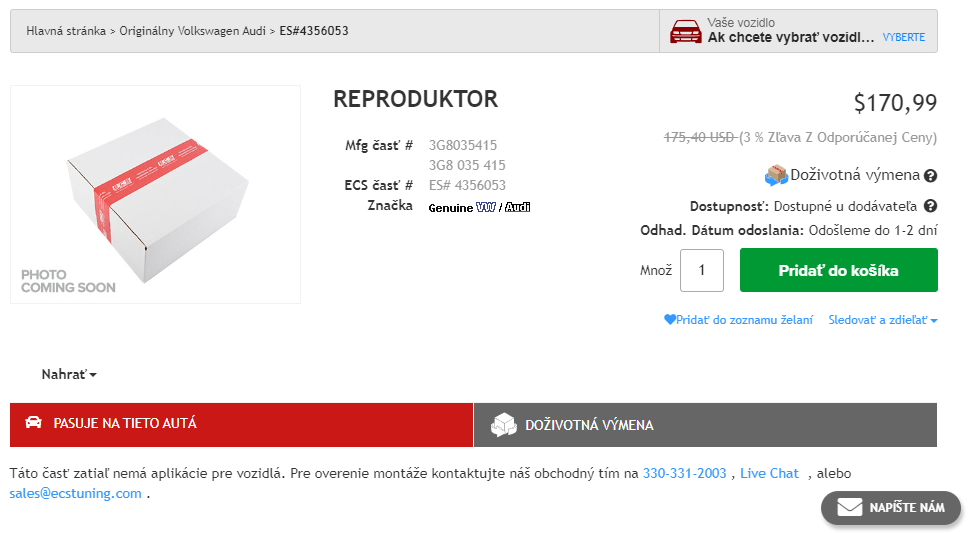970x533 pixels.
Task: Click the lifetime replacement box icon
Action: pos(776,176)
